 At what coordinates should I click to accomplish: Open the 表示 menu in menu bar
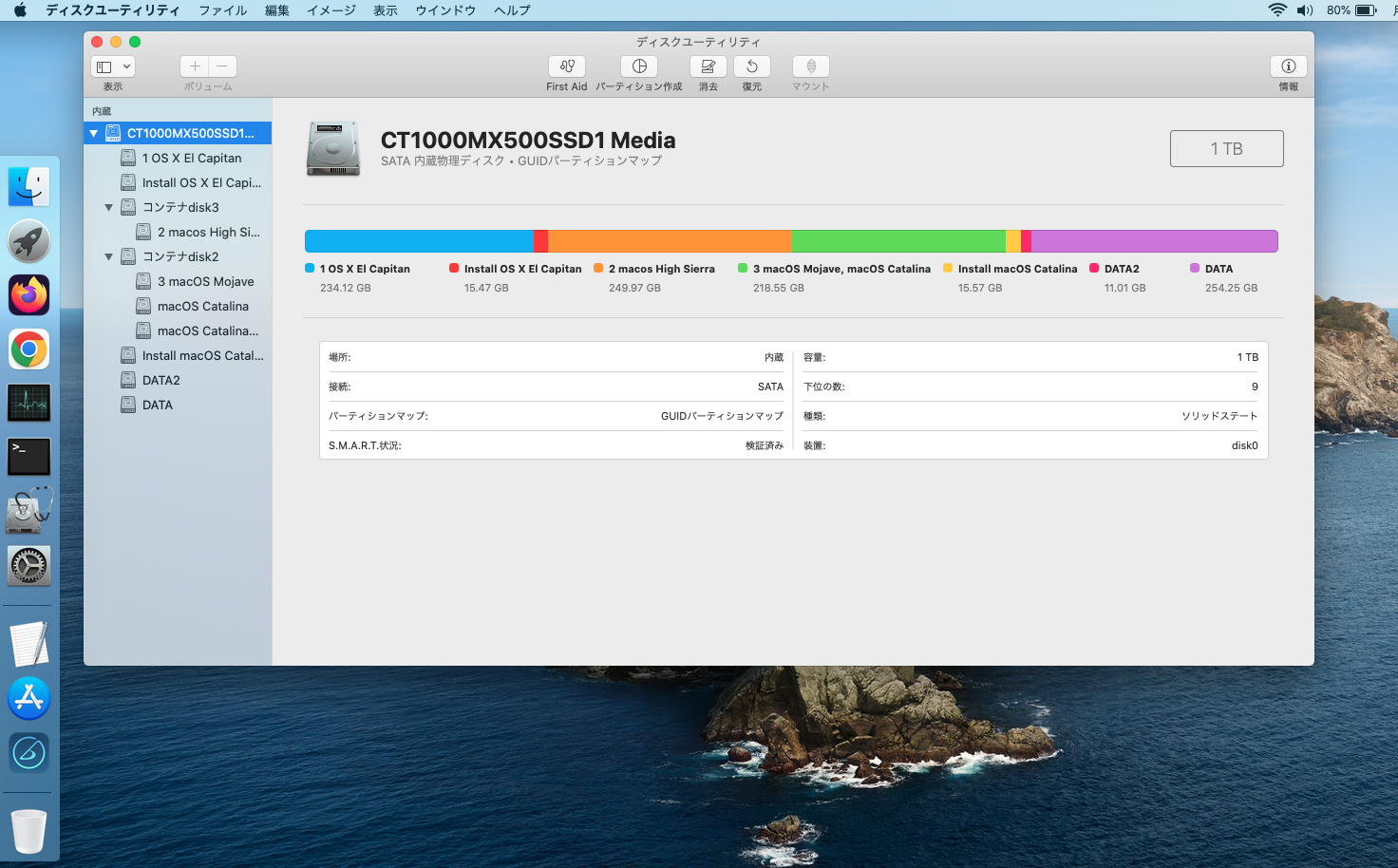(386, 10)
